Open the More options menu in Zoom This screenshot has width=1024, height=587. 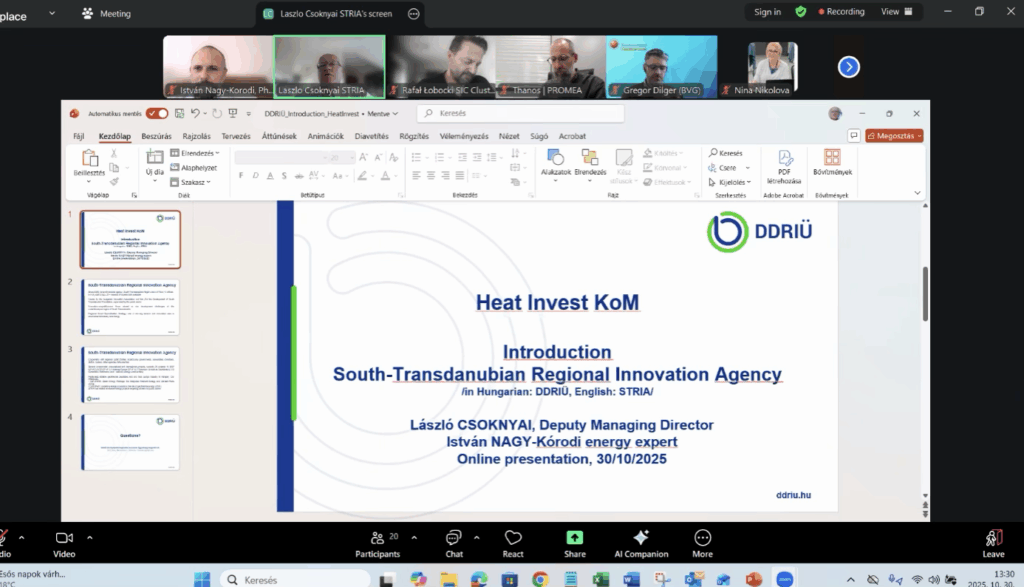(x=703, y=541)
